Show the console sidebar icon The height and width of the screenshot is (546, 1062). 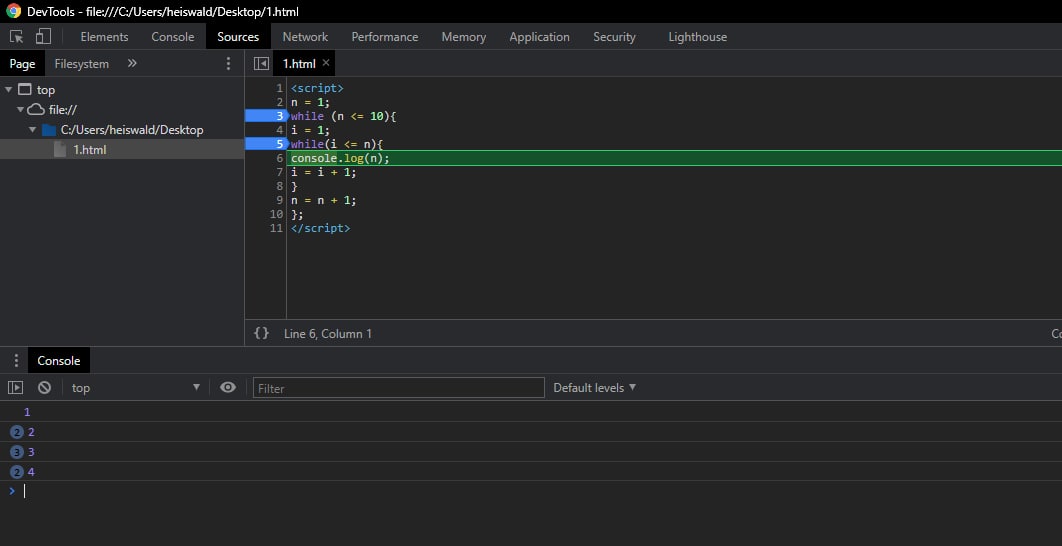pyautogui.click(x=15, y=387)
